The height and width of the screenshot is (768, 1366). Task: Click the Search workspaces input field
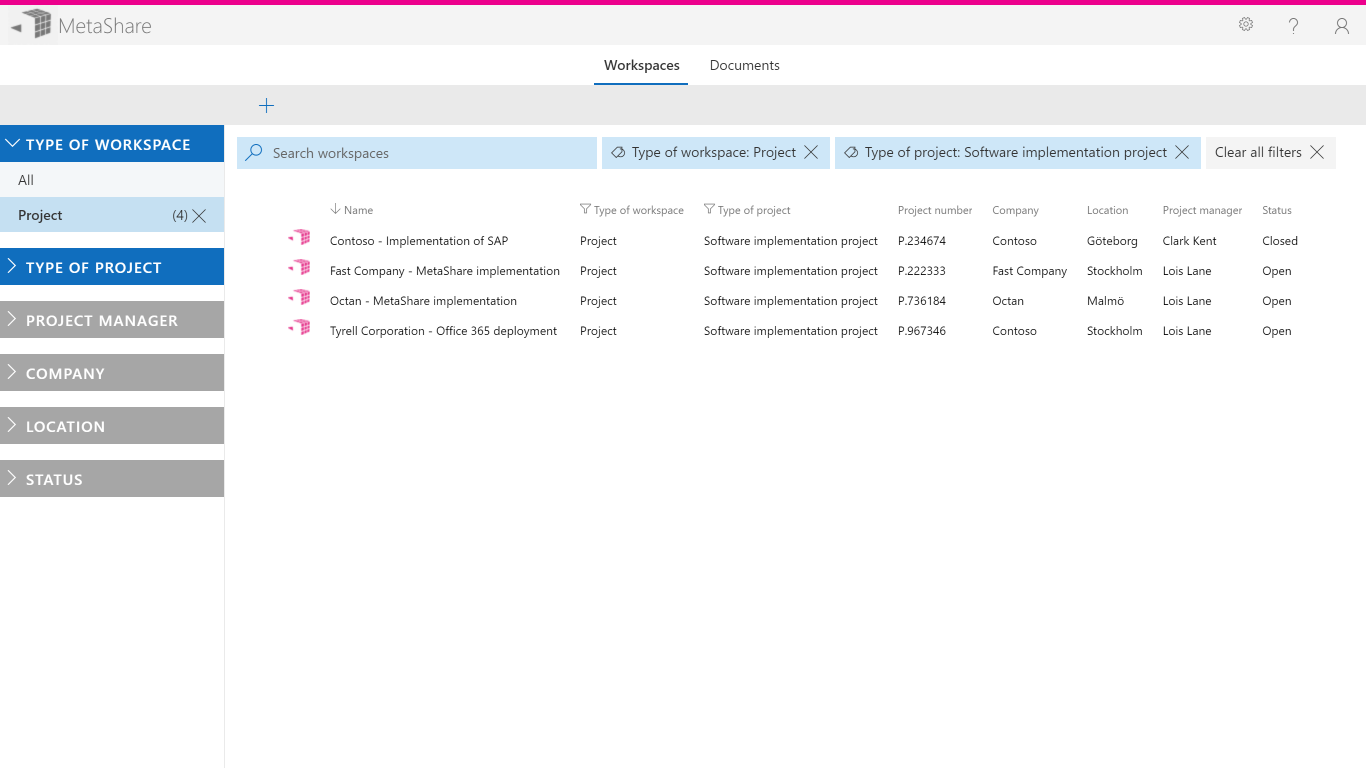click(417, 153)
